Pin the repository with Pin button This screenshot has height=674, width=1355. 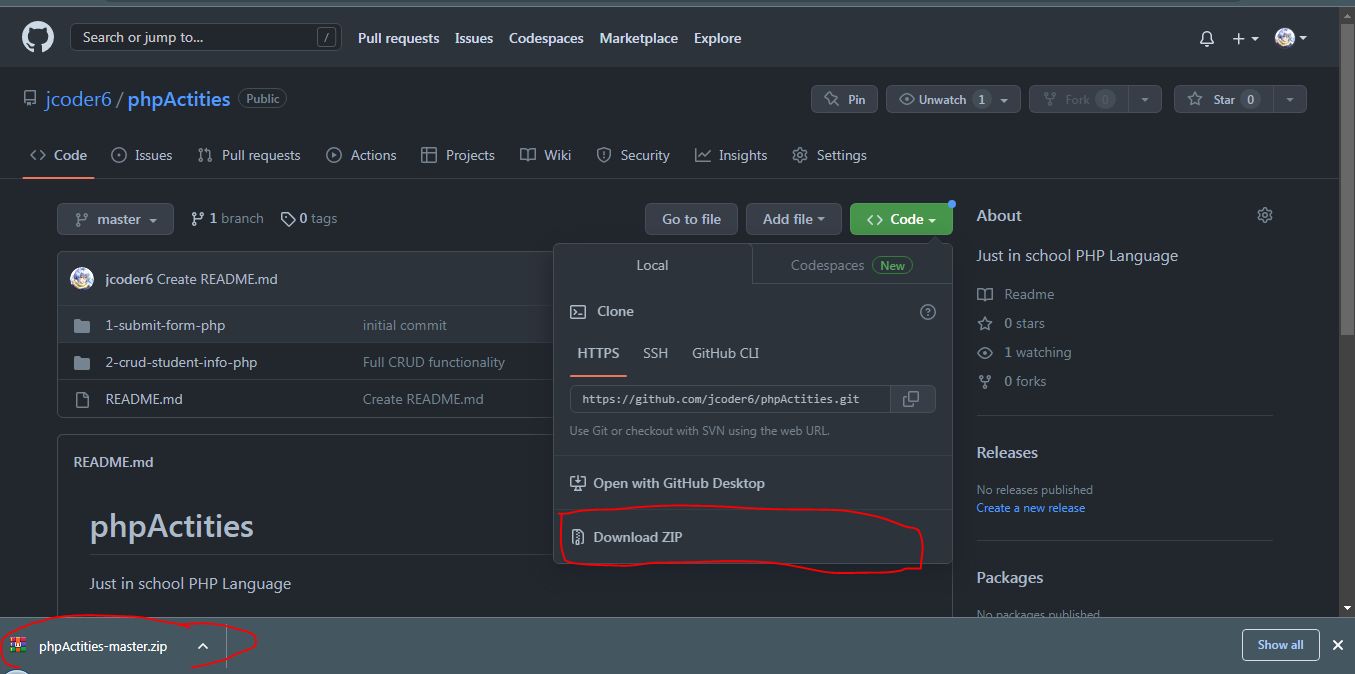[844, 99]
